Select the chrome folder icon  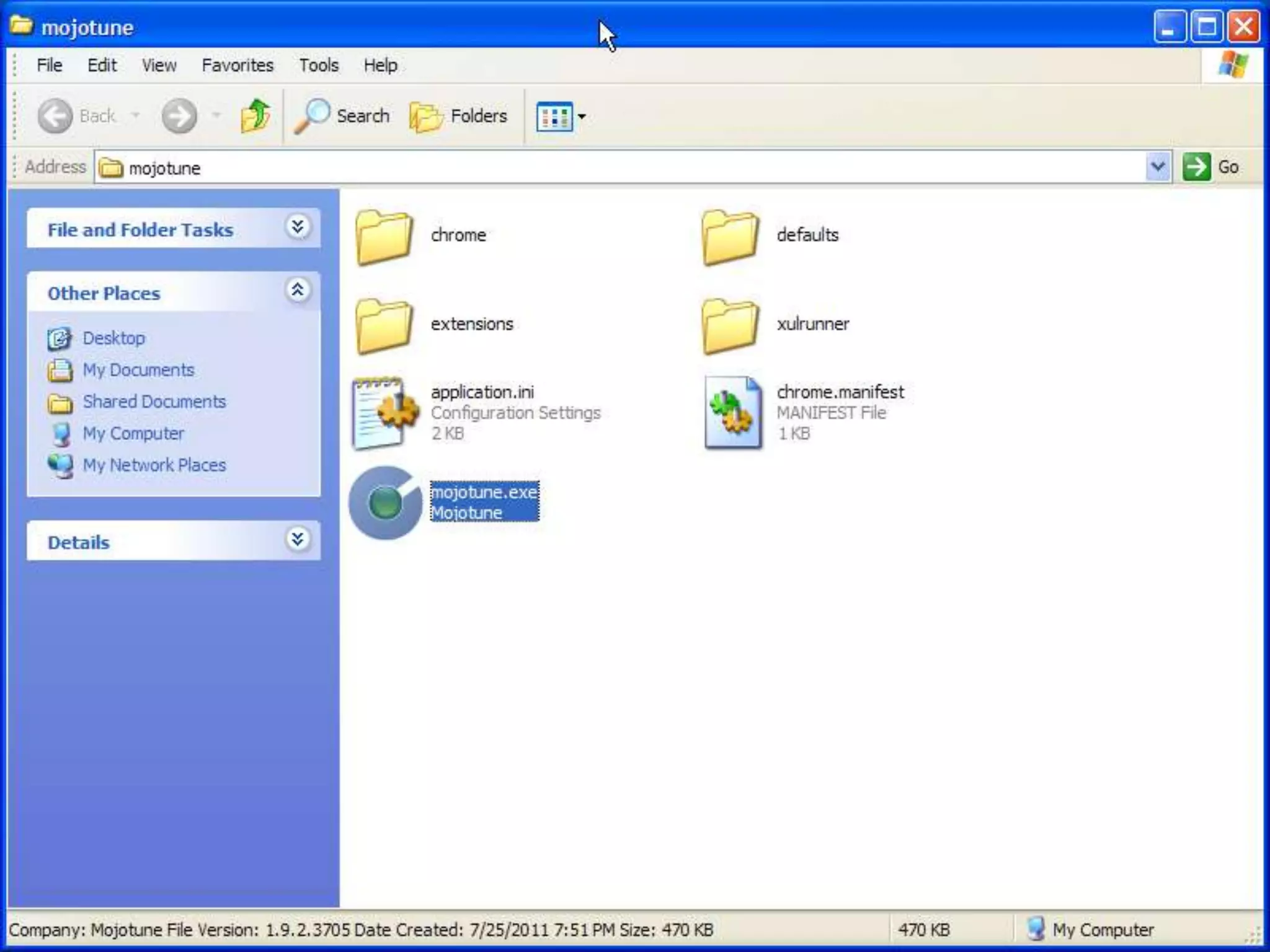pos(384,236)
